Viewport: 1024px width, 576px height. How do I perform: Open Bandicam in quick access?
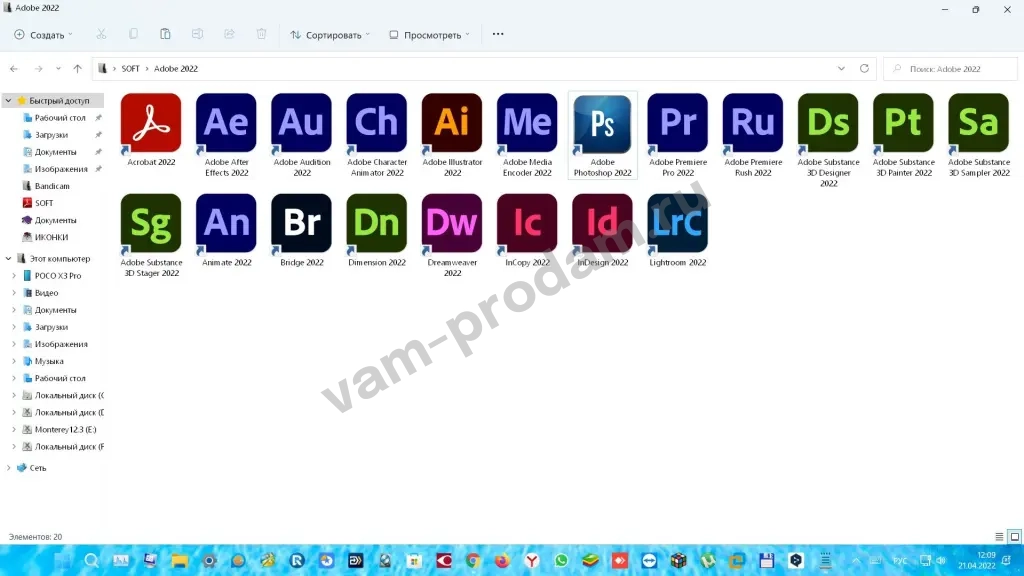click(x=52, y=186)
